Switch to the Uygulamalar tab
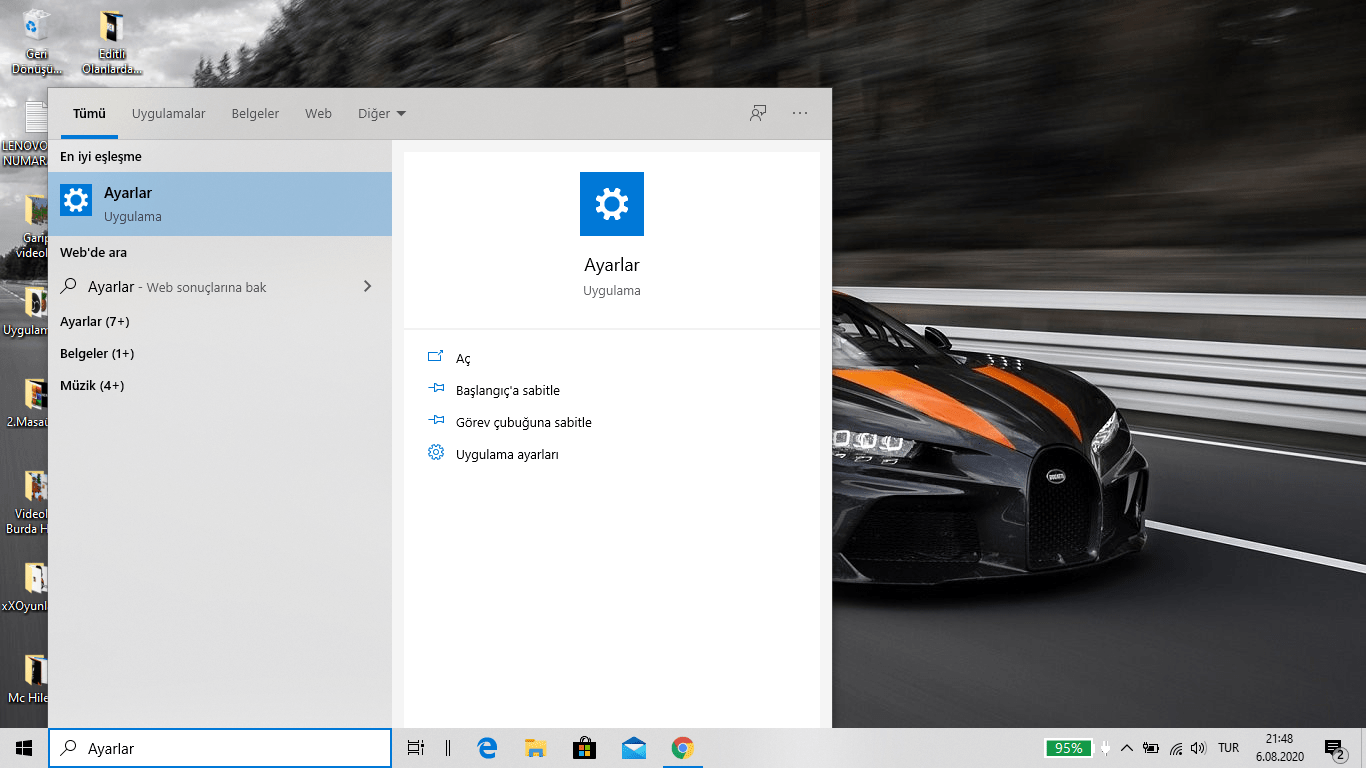1366x768 pixels. pos(169,114)
